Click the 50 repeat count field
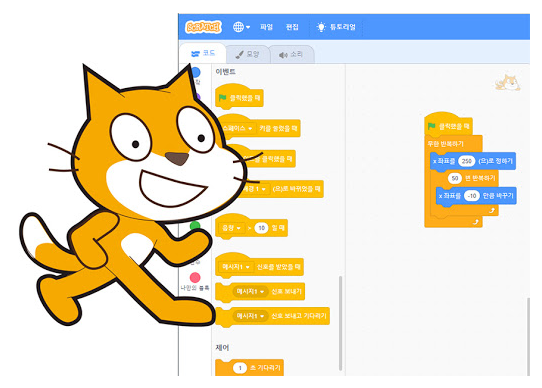The height and width of the screenshot is (388, 542). pos(455,178)
